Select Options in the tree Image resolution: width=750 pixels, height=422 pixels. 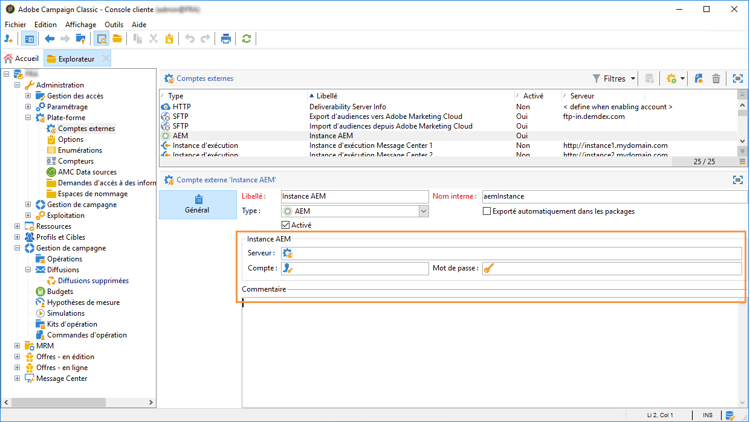[x=71, y=139]
